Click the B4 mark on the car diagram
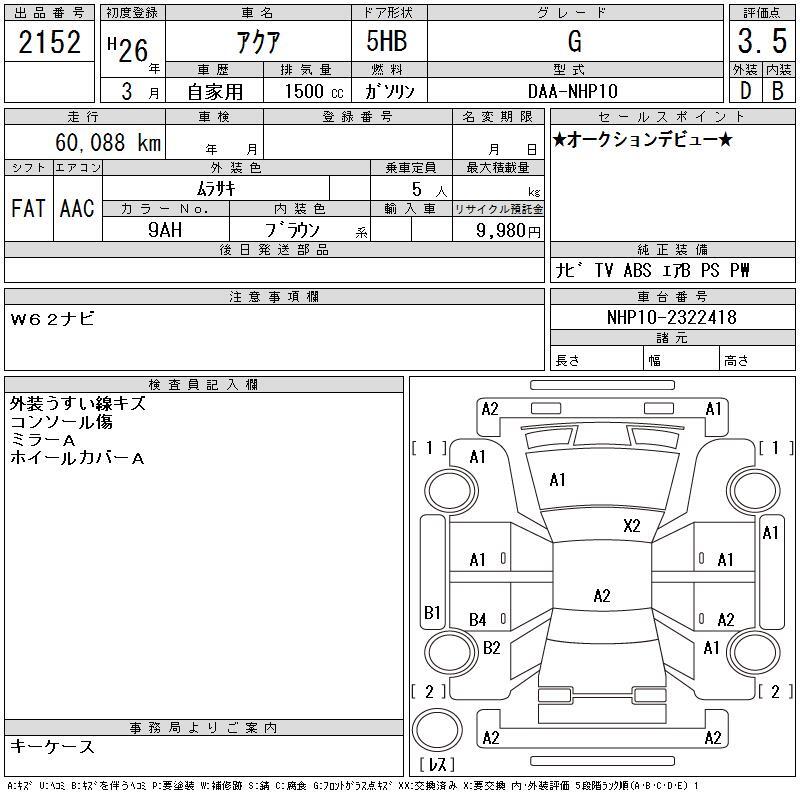The height and width of the screenshot is (800, 800). (x=478, y=620)
